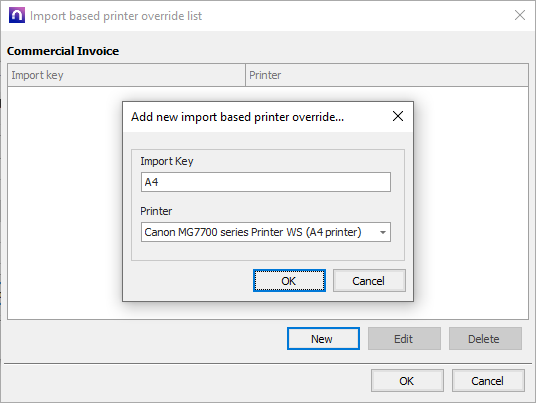536x403 pixels.
Task: Click the Printer label above the combo box
Action: point(156,211)
